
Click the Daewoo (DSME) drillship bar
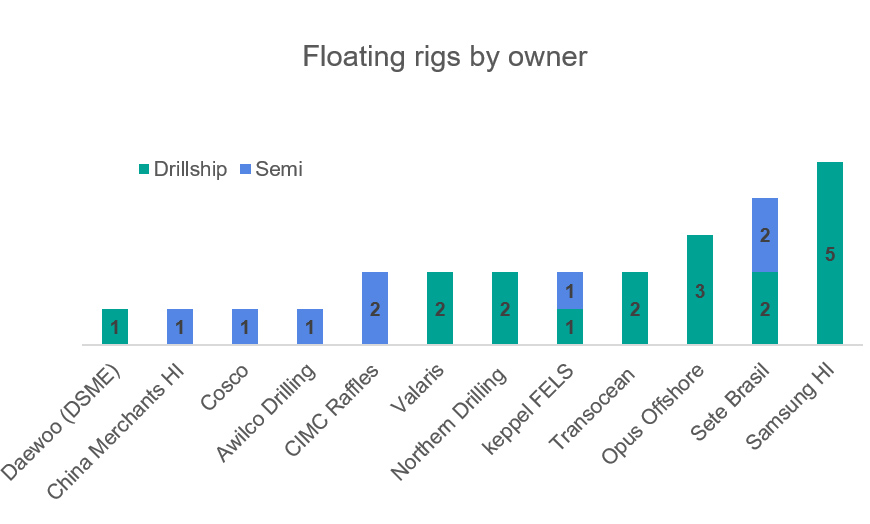pyautogui.click(x=115, y=327)
